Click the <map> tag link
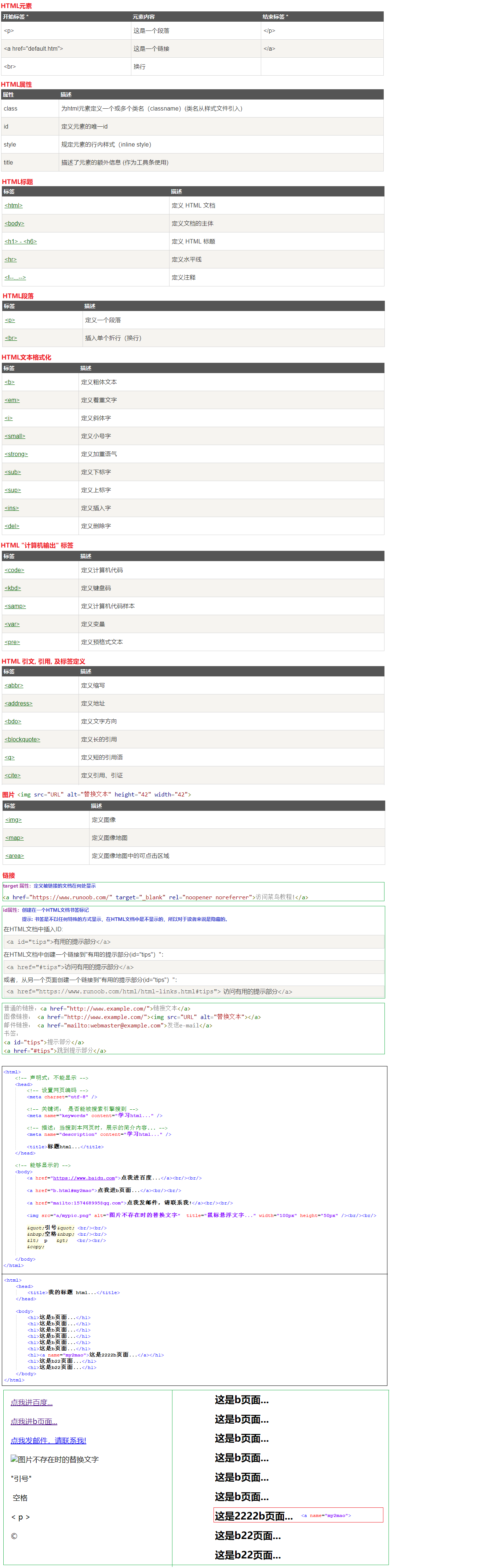 [x=15, y=838]
